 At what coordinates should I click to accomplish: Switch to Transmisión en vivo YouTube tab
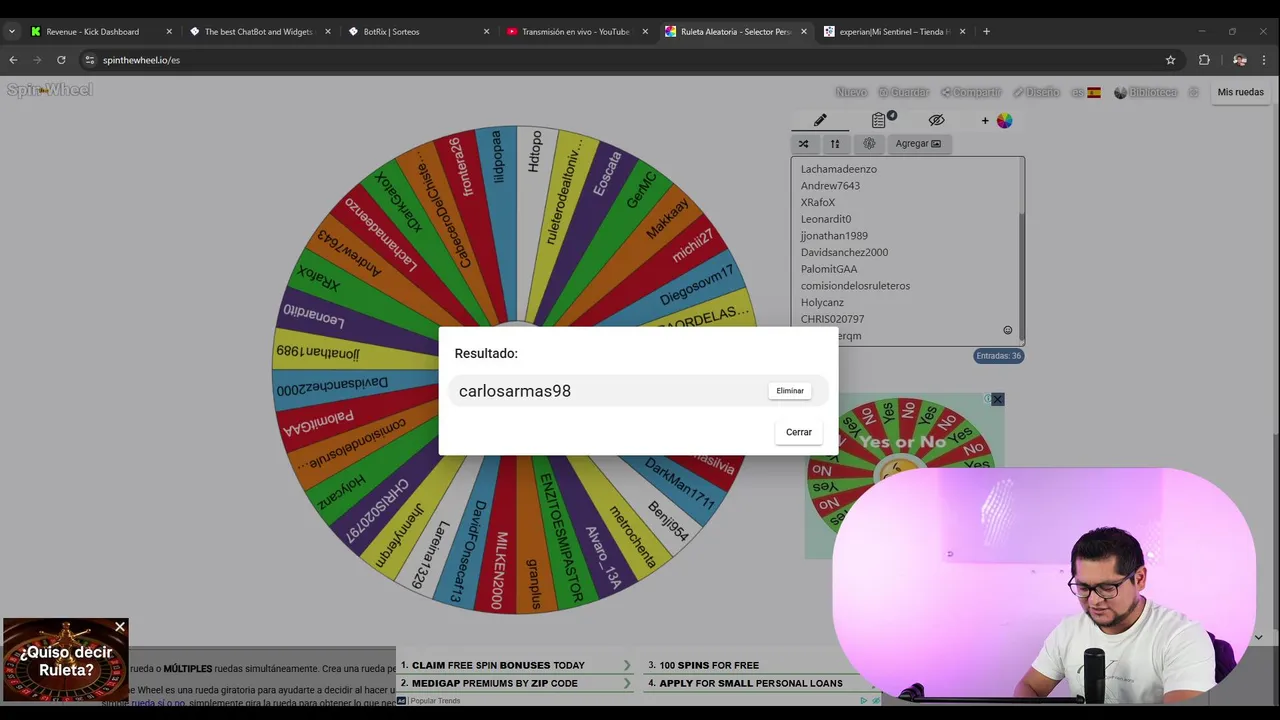(x=575, y=32)
